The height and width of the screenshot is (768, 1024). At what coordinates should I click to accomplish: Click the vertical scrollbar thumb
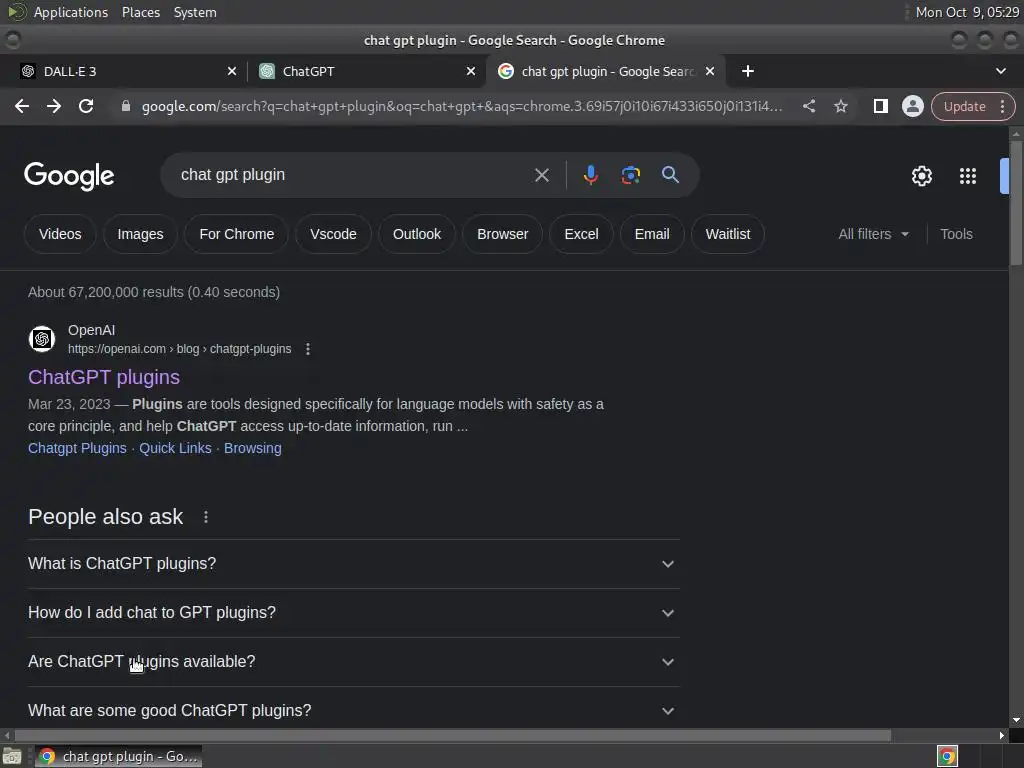[1016, 202]
